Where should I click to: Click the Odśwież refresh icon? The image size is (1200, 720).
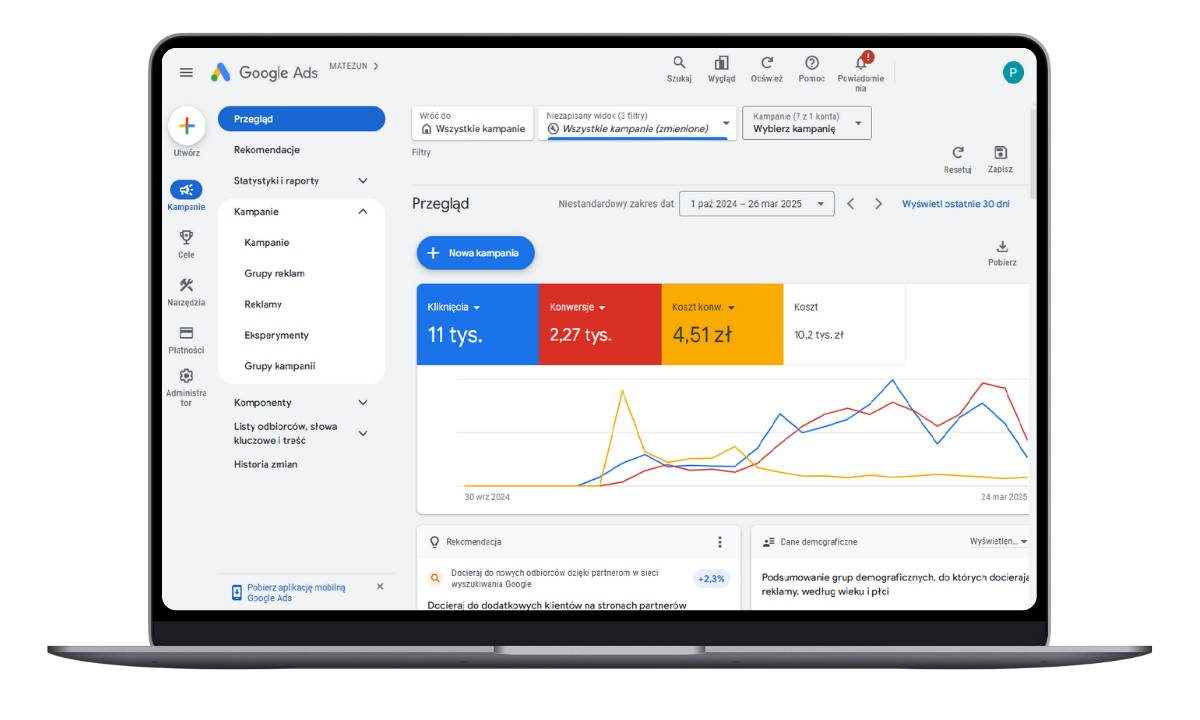pos(766,63)
